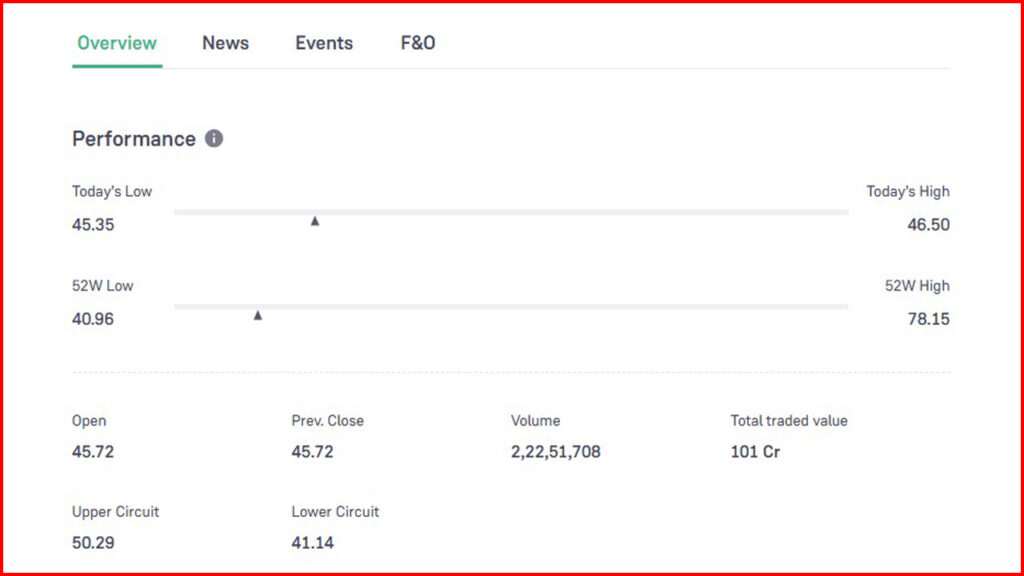Click the Lower Circuit label
The image size is (1024, 576).
[x=335, y=512]
